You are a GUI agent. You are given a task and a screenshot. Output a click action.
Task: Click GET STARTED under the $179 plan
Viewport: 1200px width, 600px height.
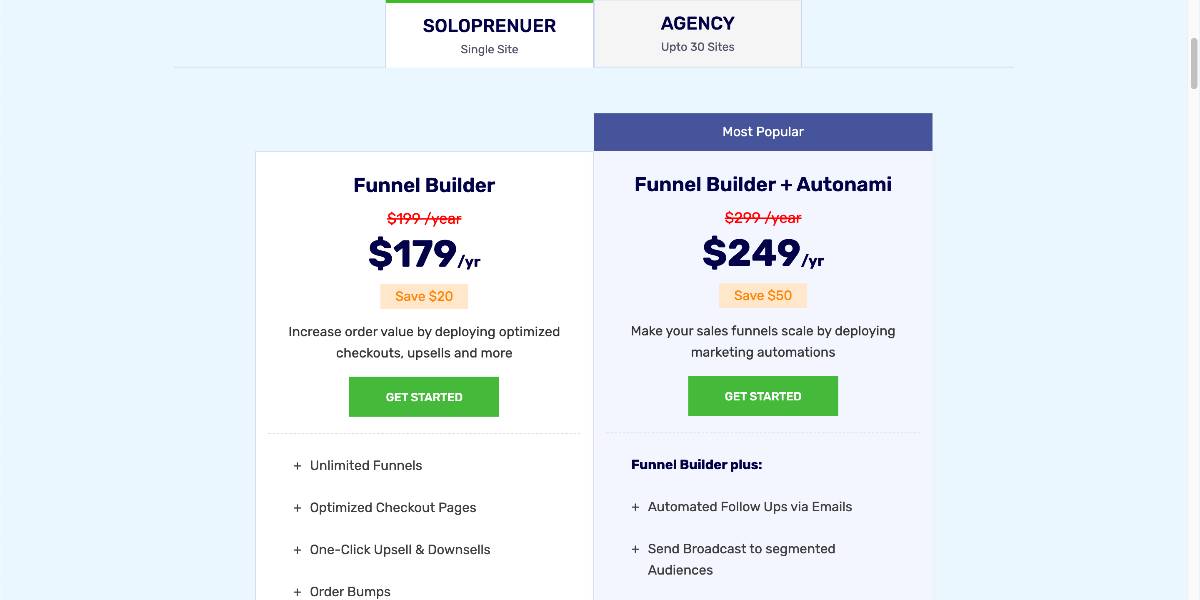423,397
